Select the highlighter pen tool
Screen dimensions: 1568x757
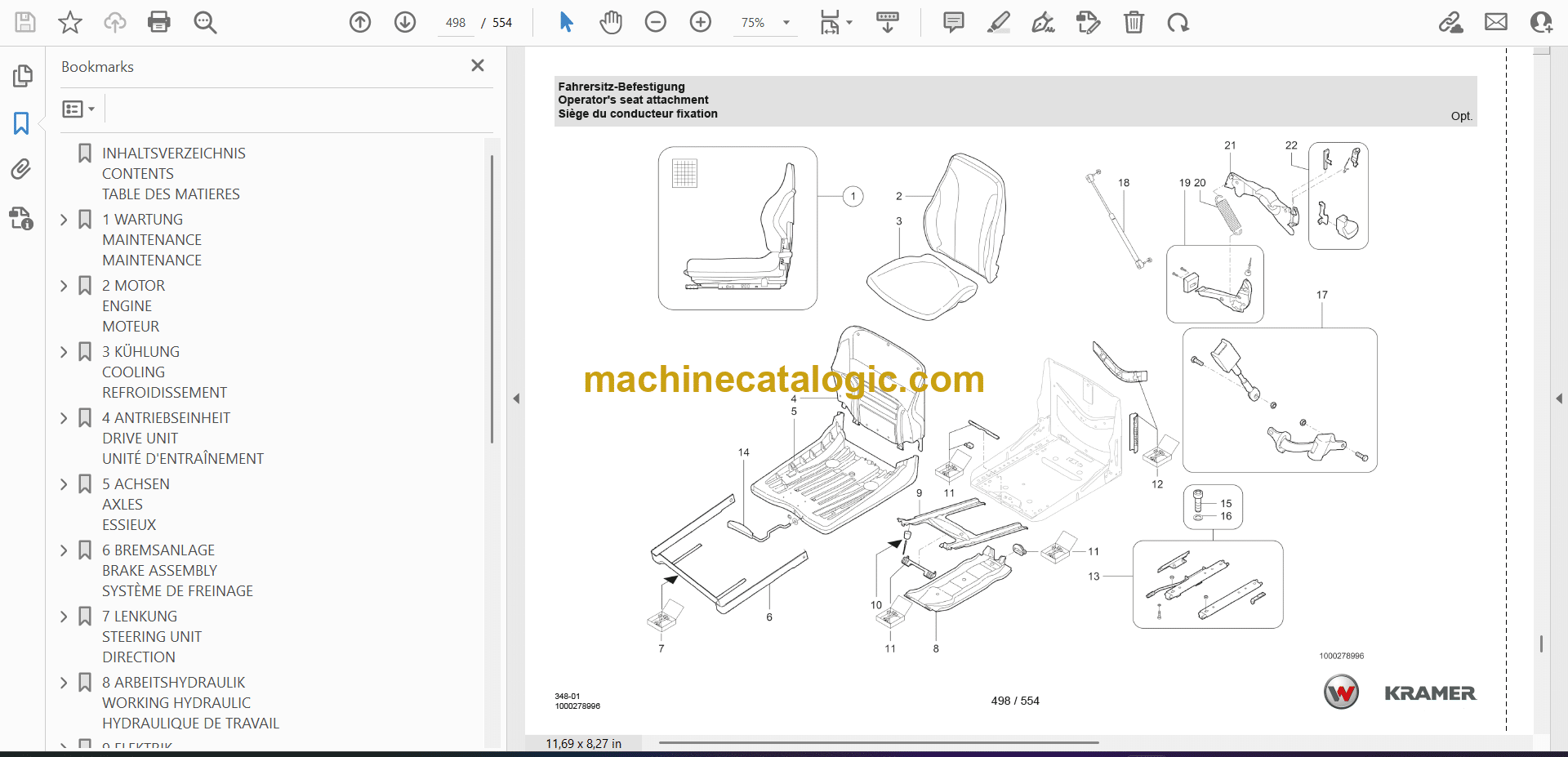pos(998,22)
